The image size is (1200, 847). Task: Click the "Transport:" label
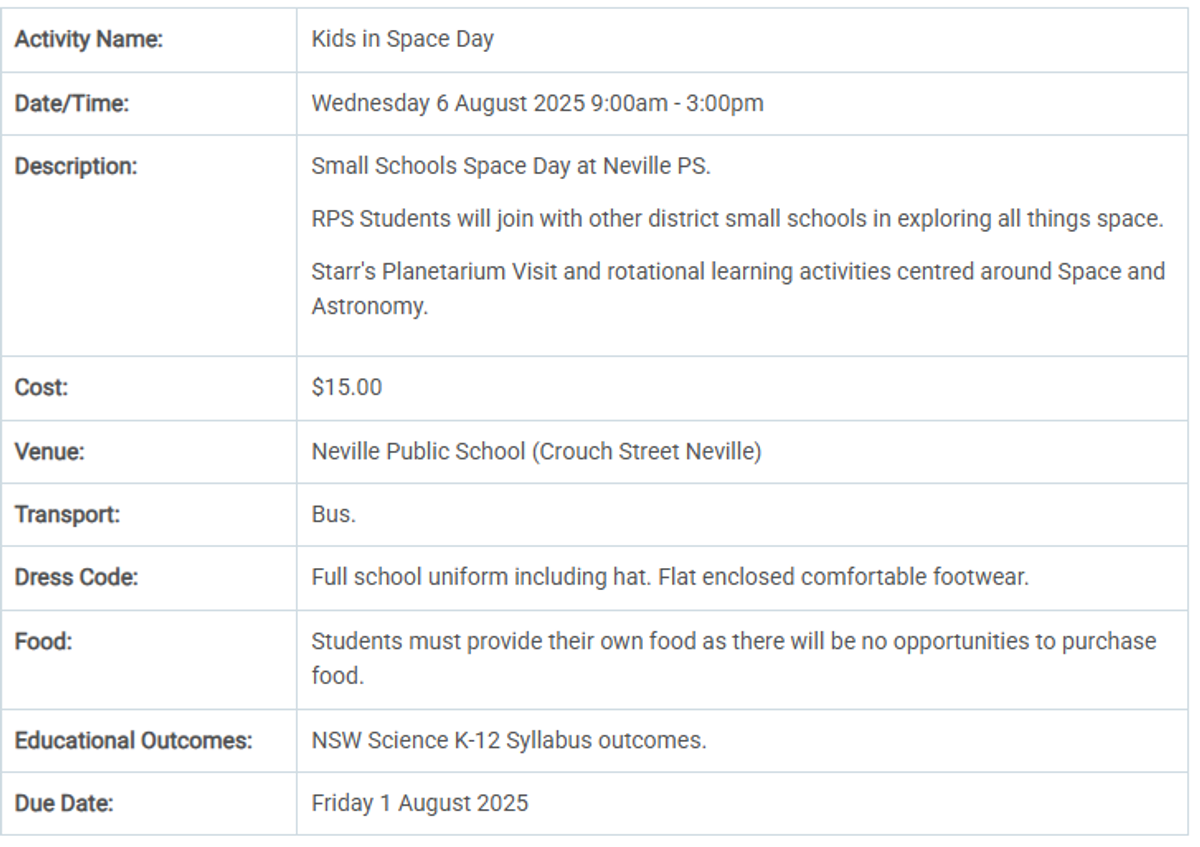[67, 515]
